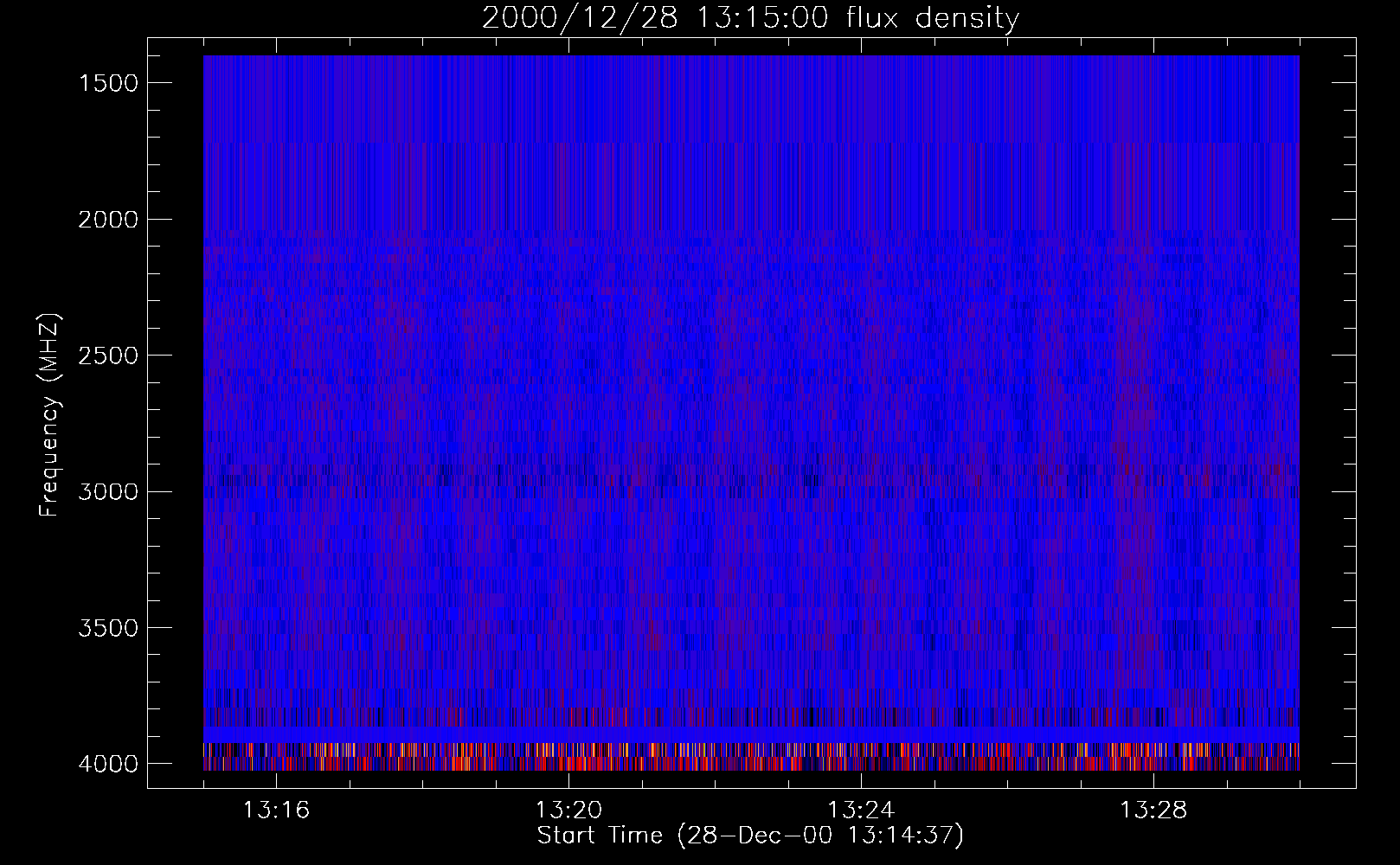
Task: Click the 'Start Time (28-Dec-00 13:14:37)' label
Action: click(750, 836)
